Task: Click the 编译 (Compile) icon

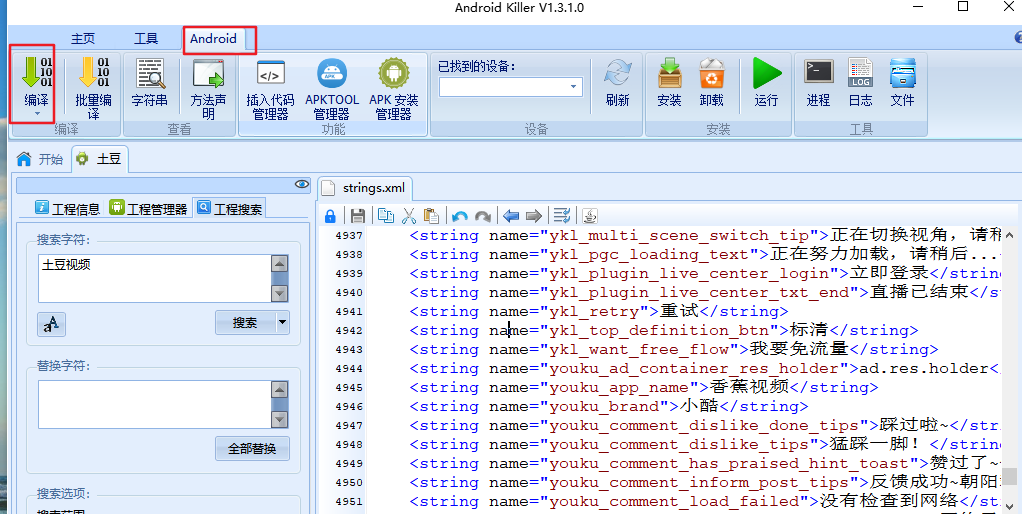Action: 36,74
